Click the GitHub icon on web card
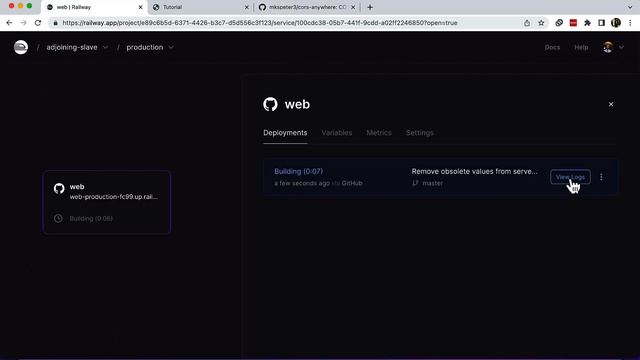 (59, 188)
